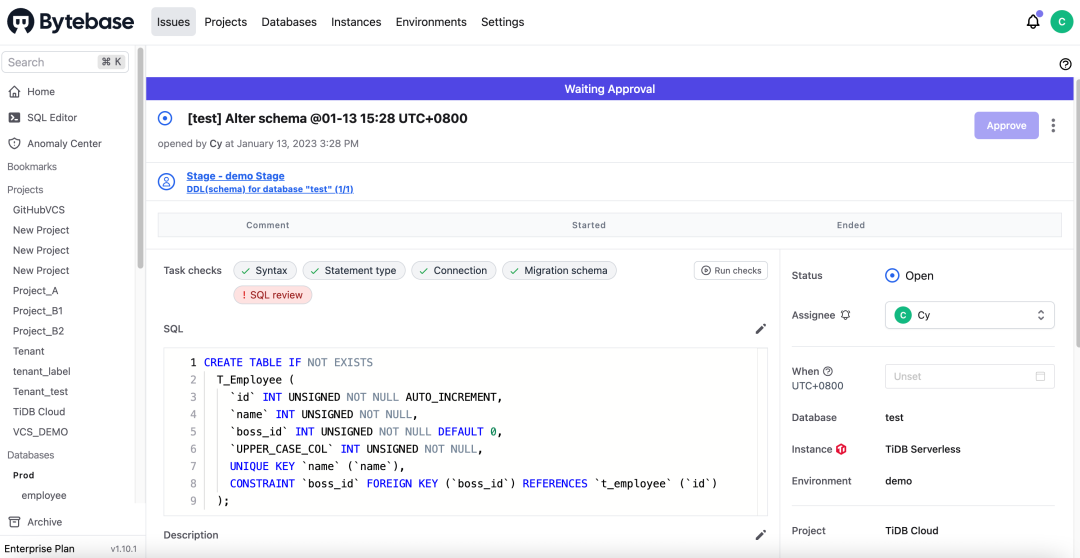Edit Description with the pencil icon
The height and width of the screenshot is (558, 1080).
click(760, 535)
